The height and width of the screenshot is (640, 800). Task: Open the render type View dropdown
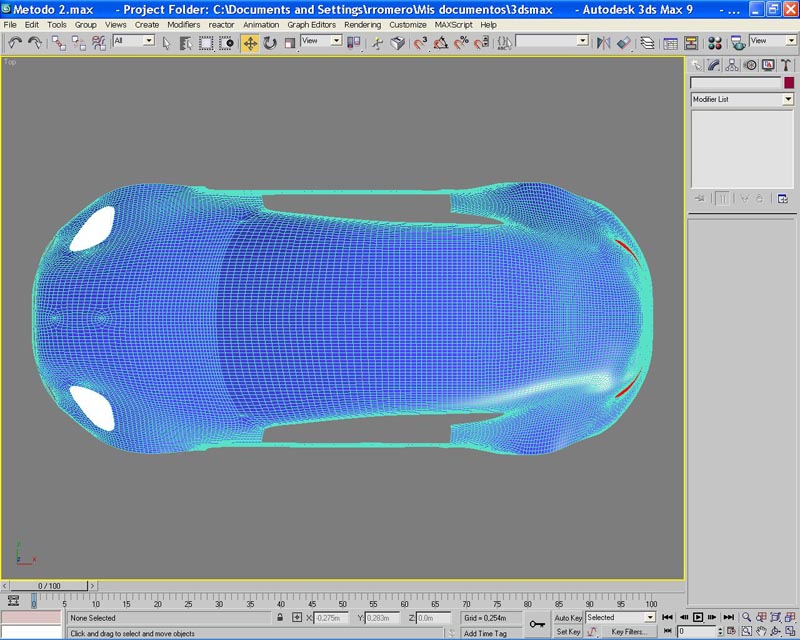tap(791, 40)
